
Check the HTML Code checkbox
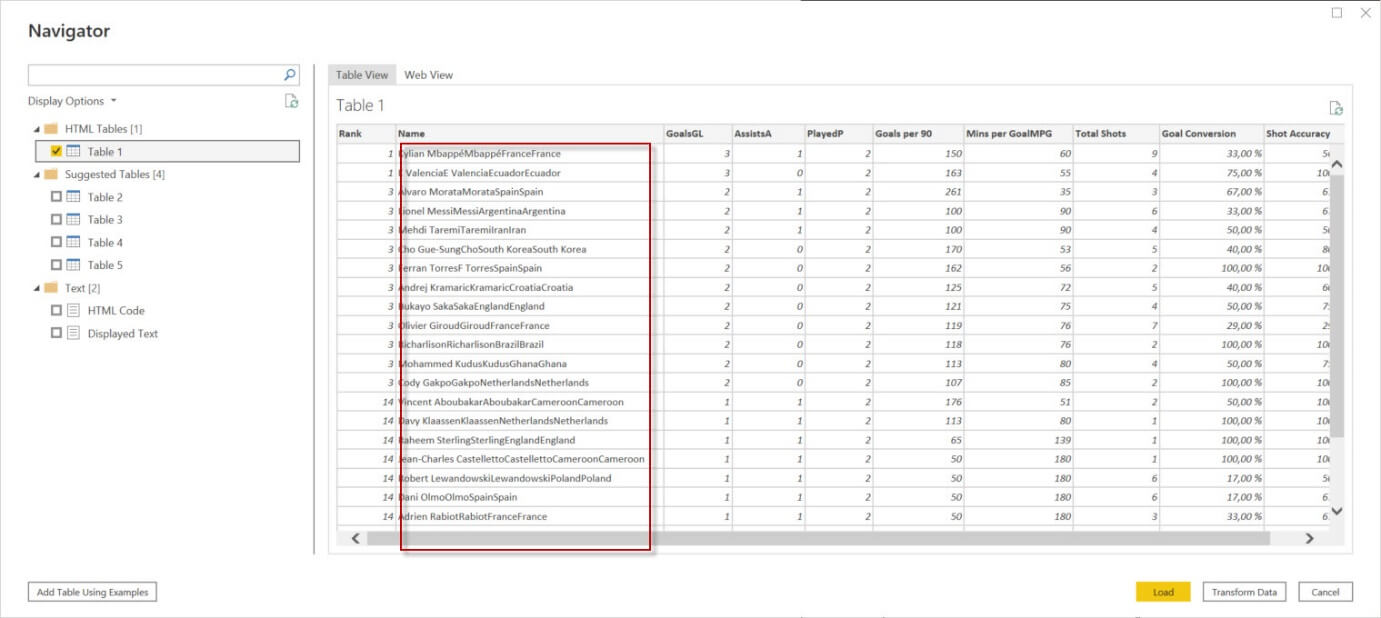pyautogui.click(x=56, y=311)
